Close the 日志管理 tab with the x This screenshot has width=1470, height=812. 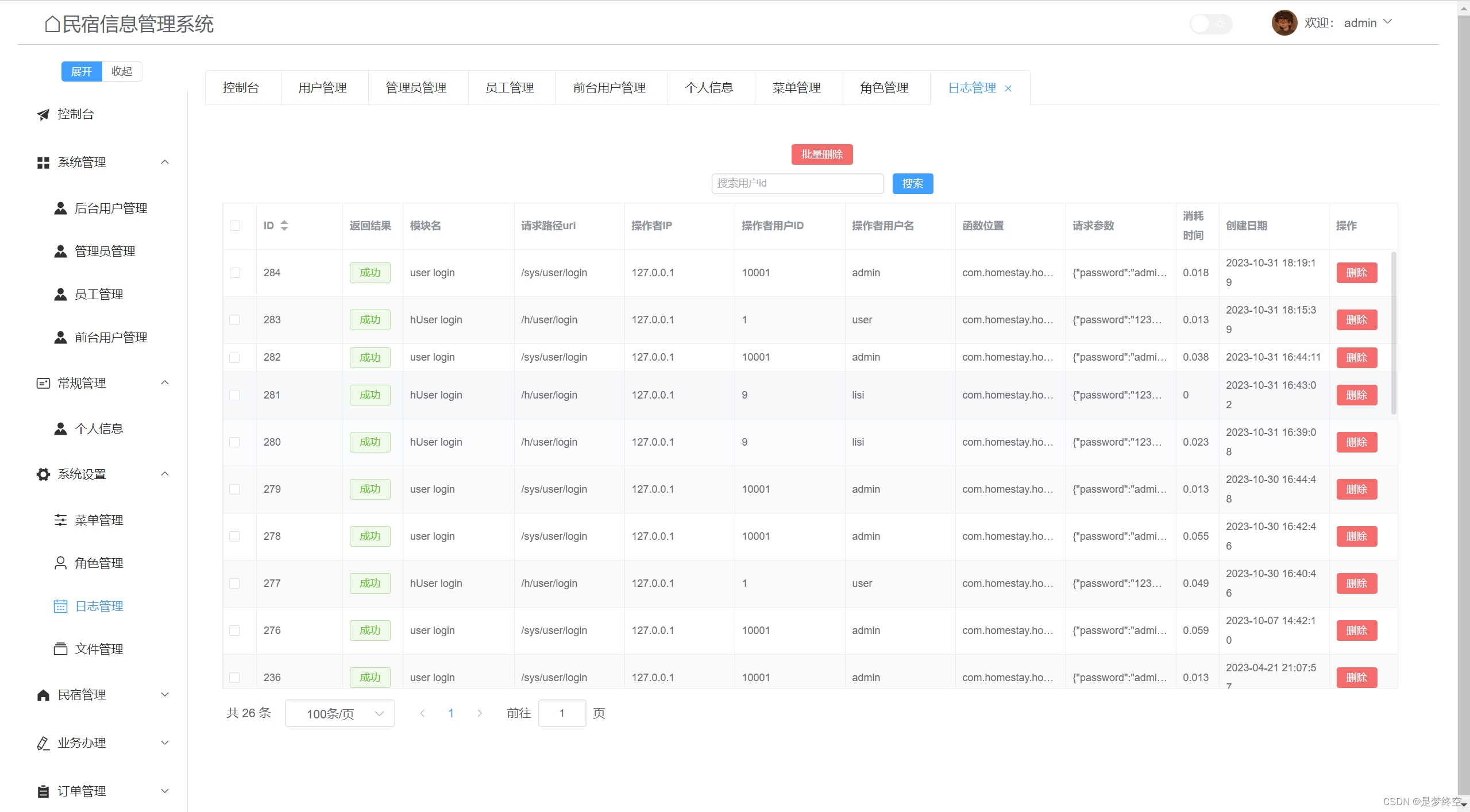1008,88
